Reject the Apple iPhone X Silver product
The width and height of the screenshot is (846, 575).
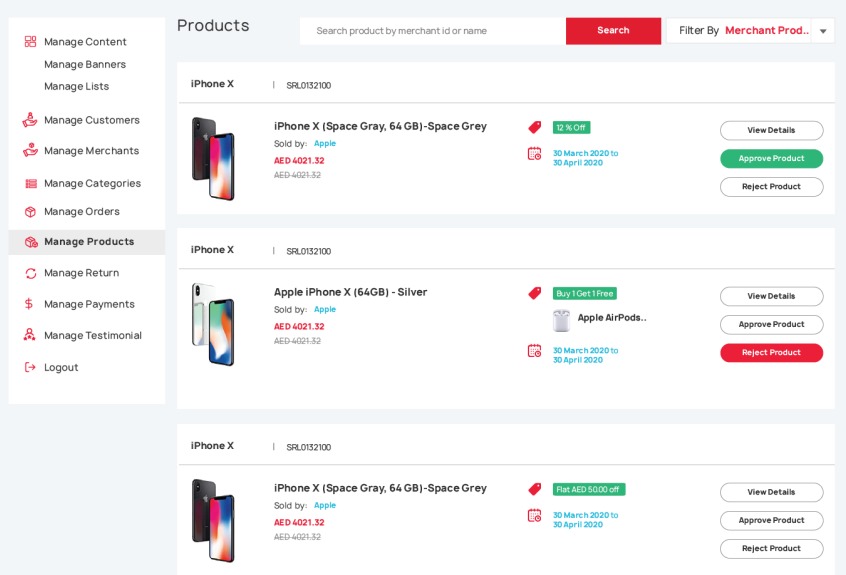pos(772,353)
